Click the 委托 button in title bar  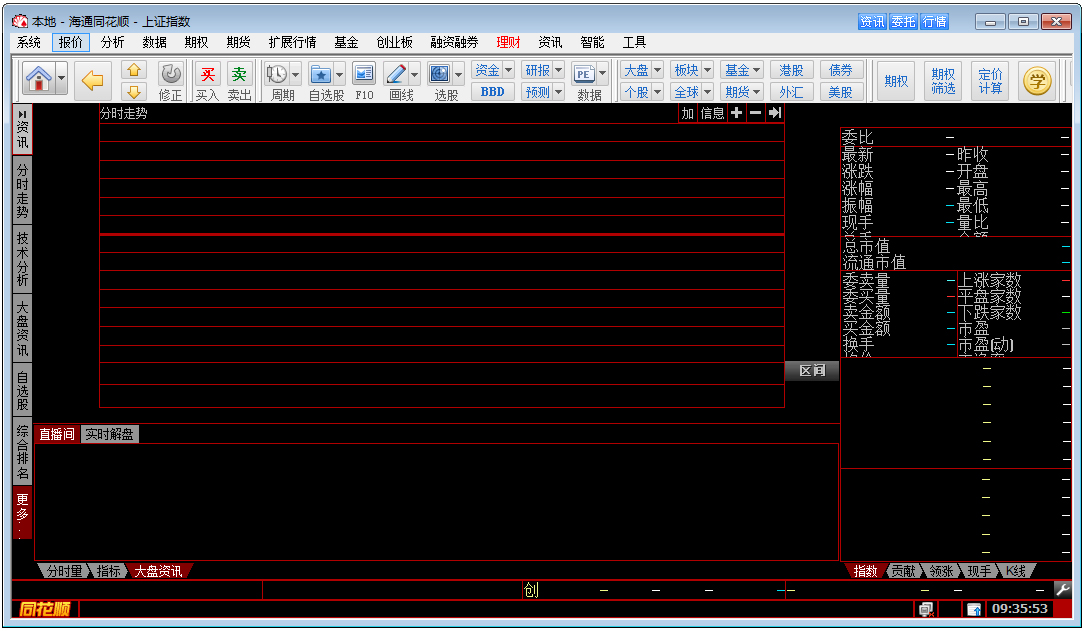coord(903,21)
